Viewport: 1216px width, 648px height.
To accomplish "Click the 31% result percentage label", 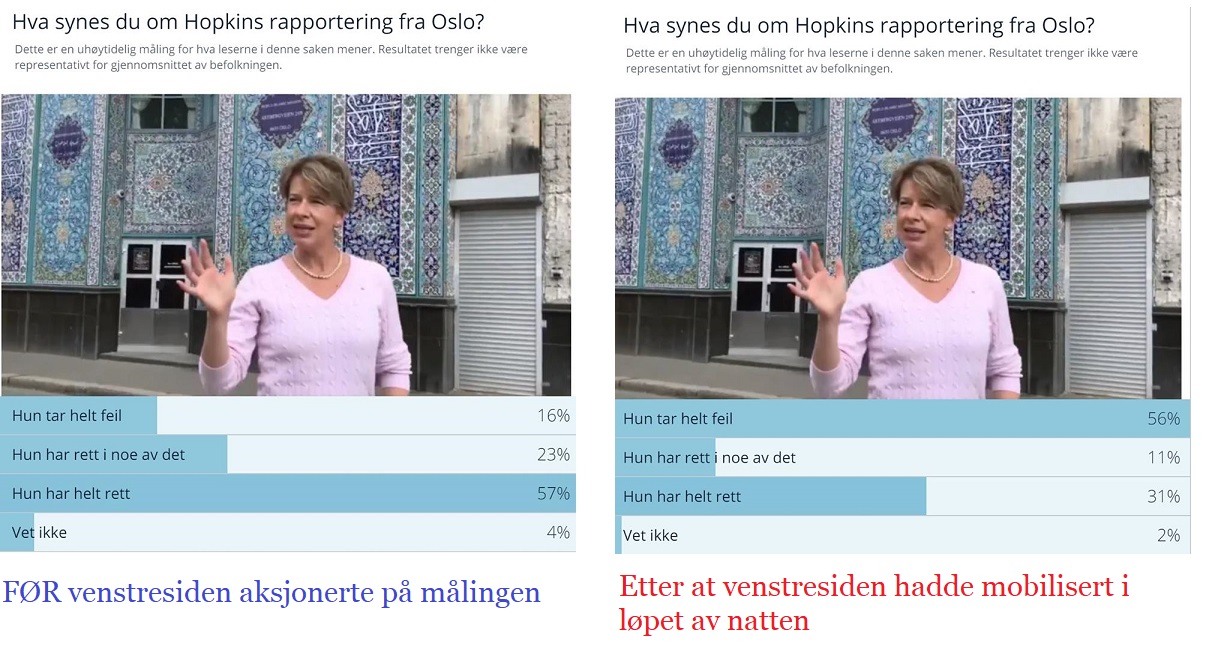I will [x=1164, y=497].
